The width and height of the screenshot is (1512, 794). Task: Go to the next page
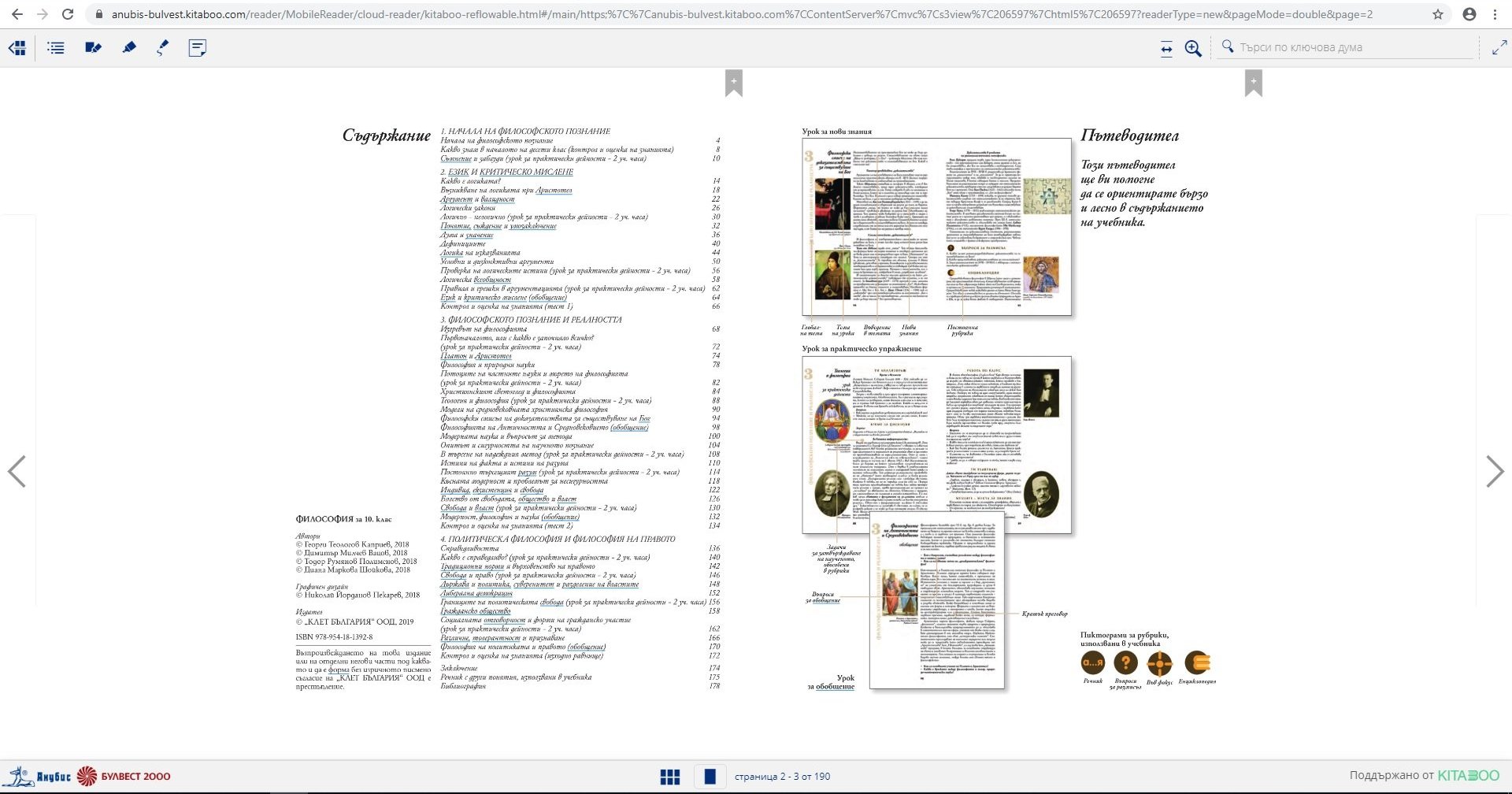coord(1494,471)
